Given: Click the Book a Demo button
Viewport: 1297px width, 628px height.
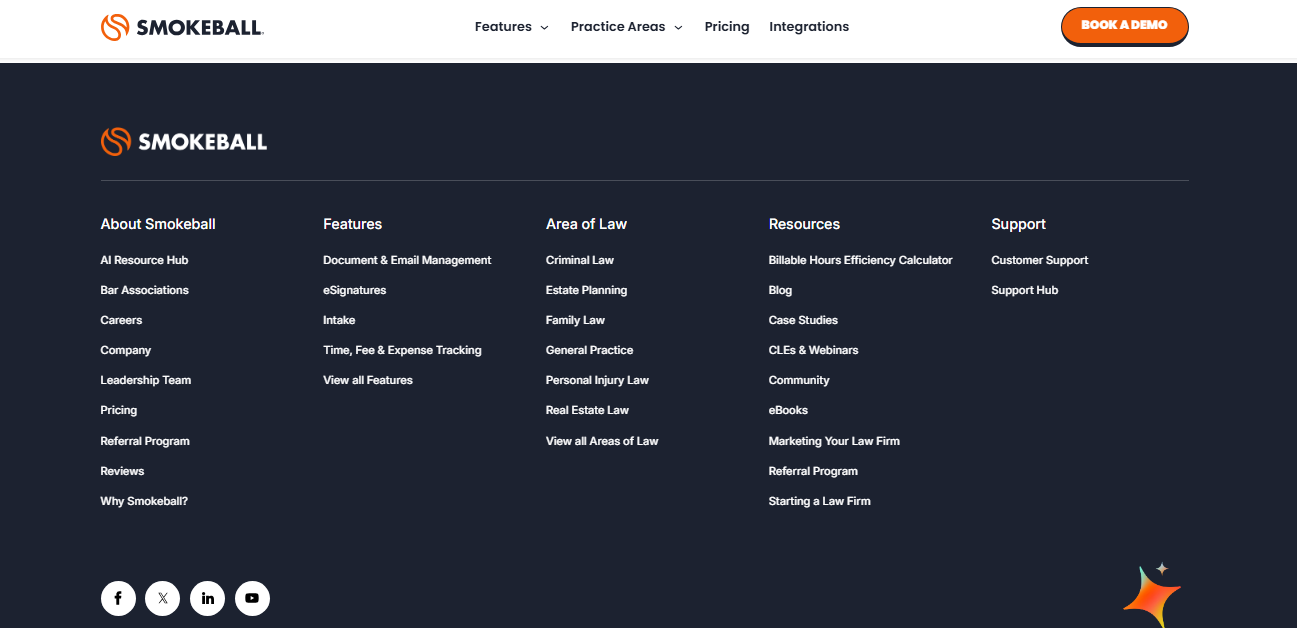Looking at the screenshot, I should (x=1124, y=26).
